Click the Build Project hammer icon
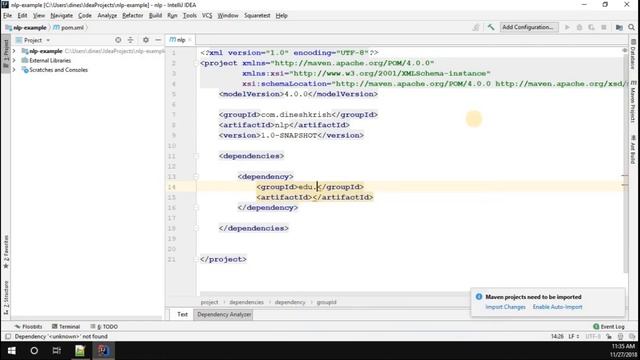640x360 pixels. [491, 27]
